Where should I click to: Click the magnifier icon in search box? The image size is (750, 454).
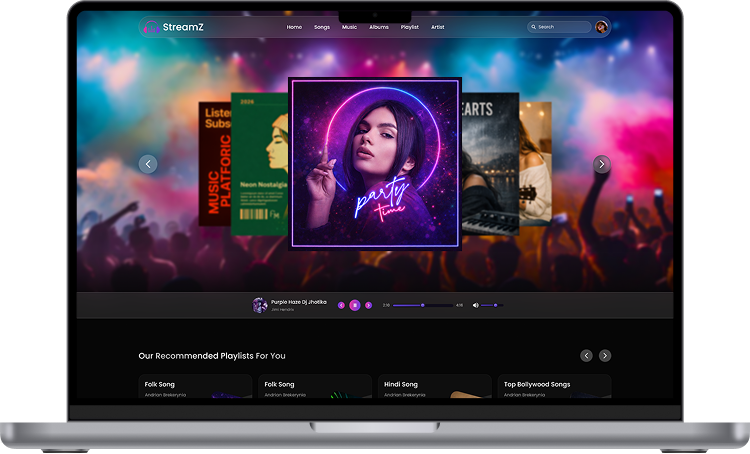point(533,27)
